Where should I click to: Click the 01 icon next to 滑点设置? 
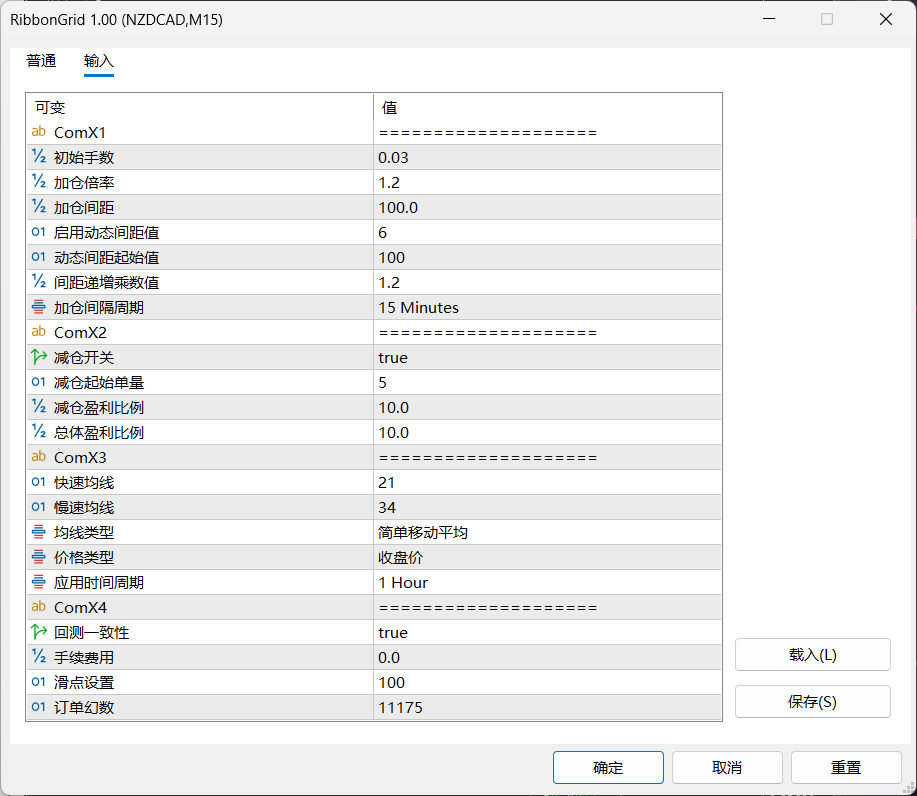(39, 682)
